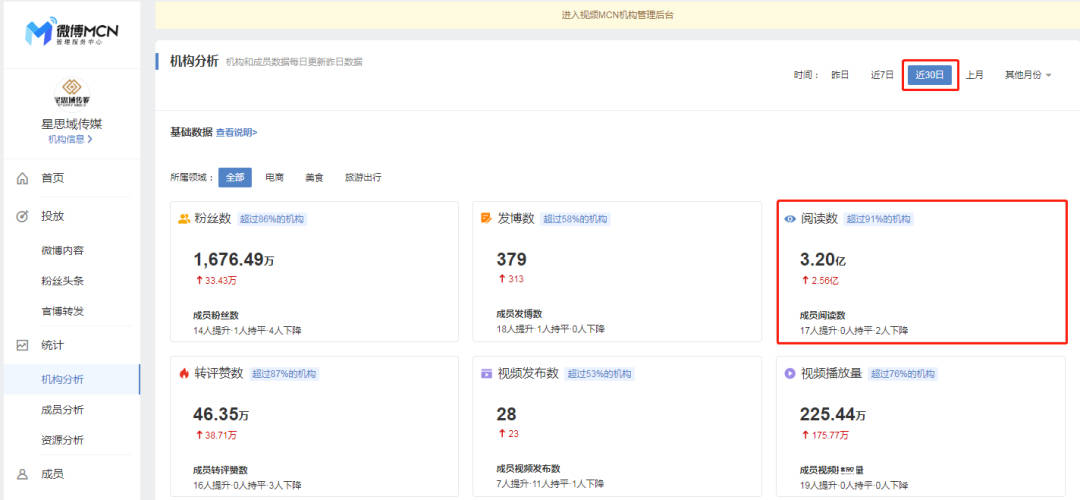
Task: Open the 机构信息 link
Action: [70, 139]
